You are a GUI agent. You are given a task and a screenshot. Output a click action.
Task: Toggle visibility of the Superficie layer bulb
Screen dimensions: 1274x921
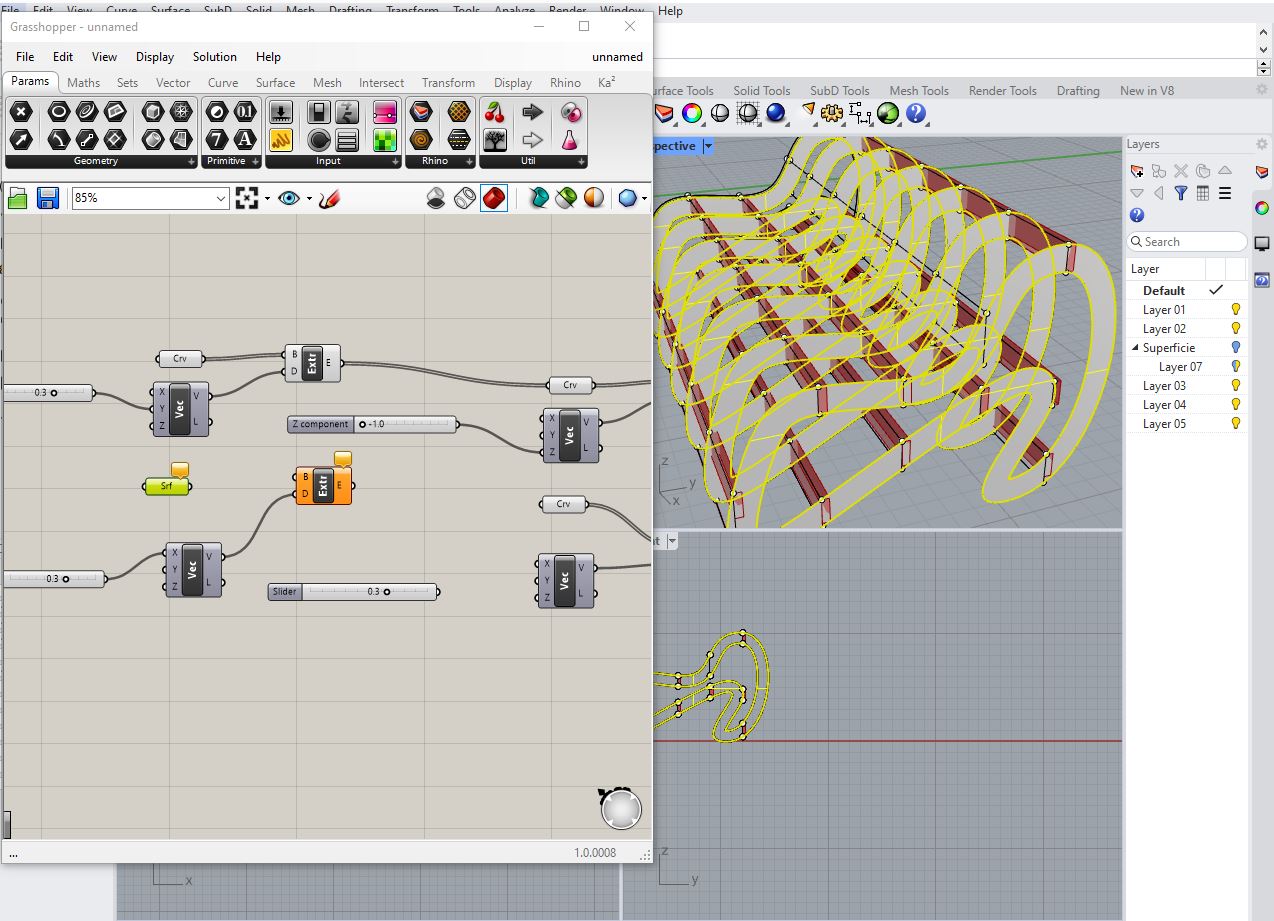(1234, 347)
